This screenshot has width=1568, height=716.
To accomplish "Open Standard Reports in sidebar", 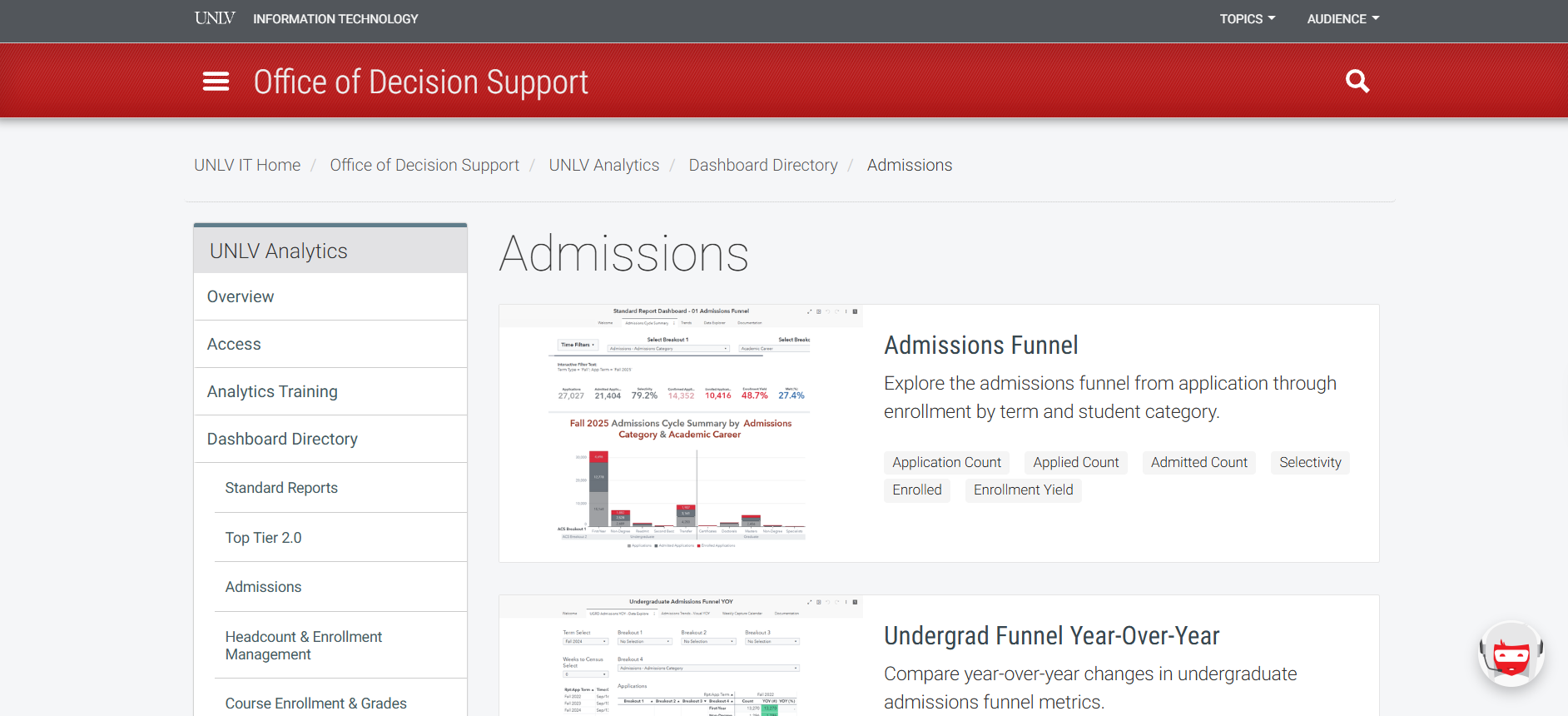I will tap(340, 488).
